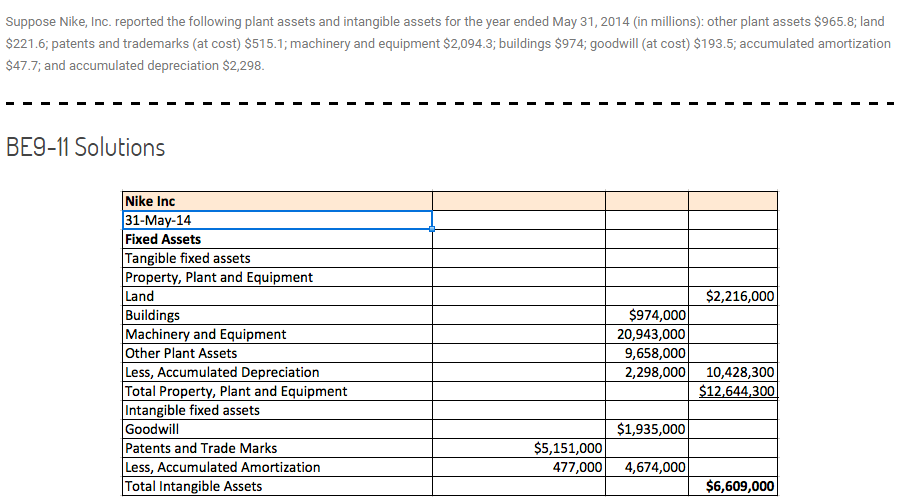Select the Nike Inc header cell
This screenshot has height=501, width=911.
[x=277, y=201]
